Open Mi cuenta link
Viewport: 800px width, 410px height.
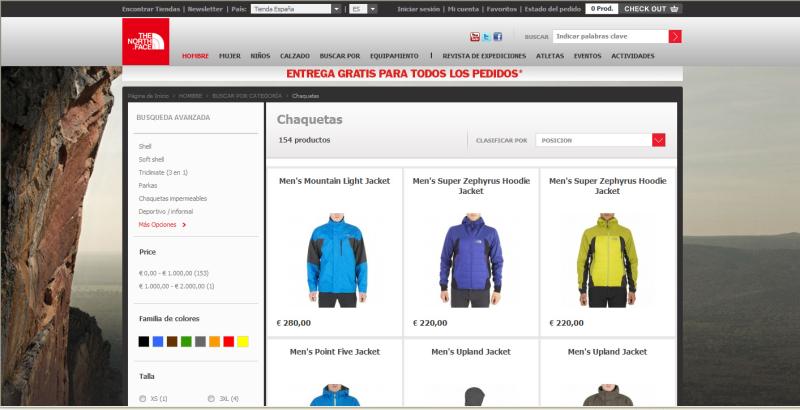point(463,9)
